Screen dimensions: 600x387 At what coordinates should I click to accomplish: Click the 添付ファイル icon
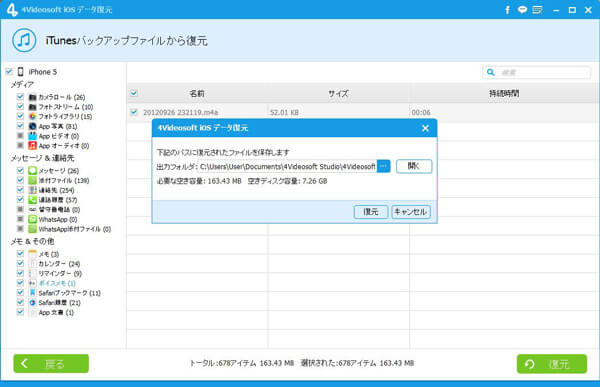(33, 180)
